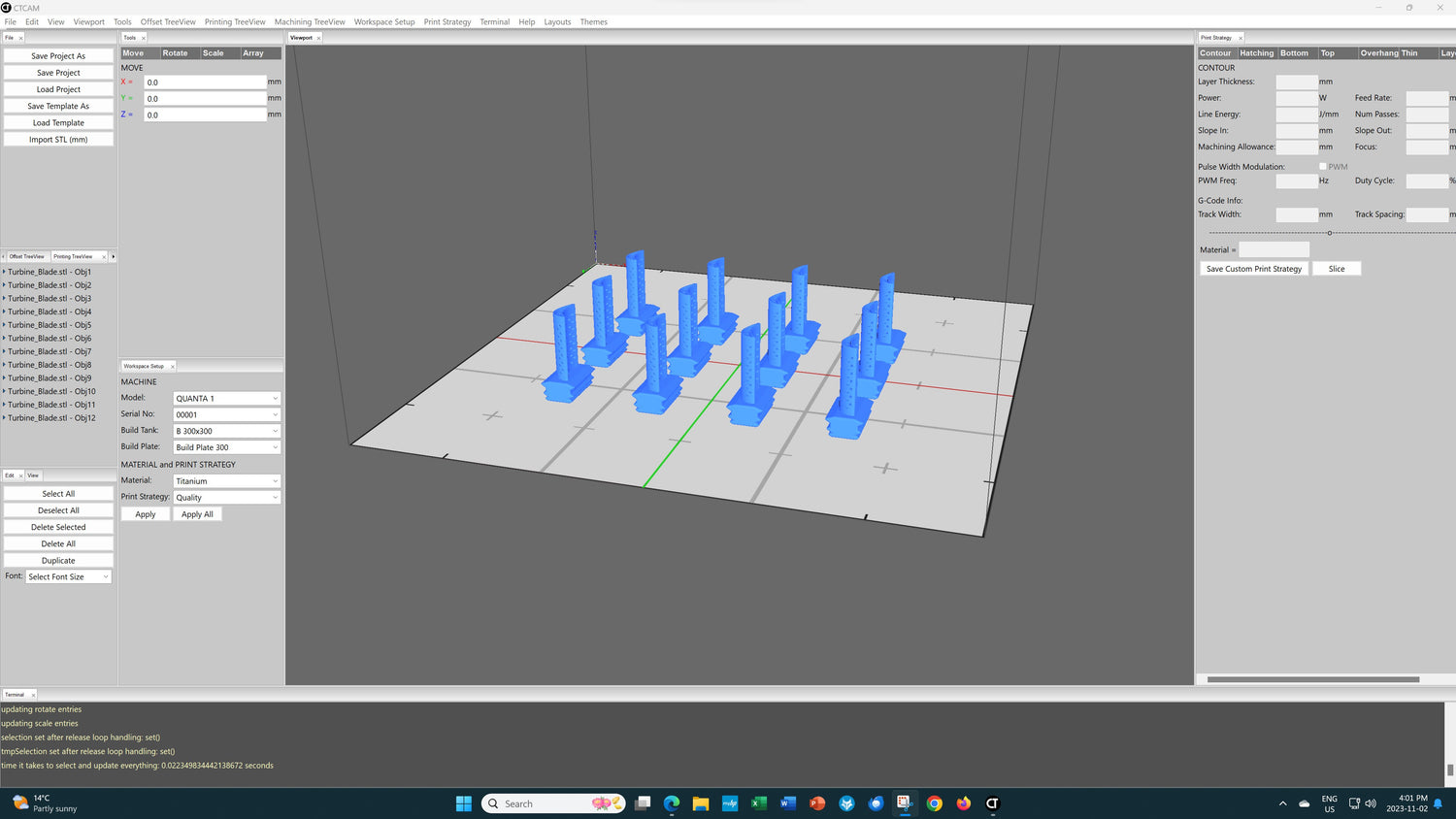Launch Microsoft Edge from the taskbar

point(672,803)
